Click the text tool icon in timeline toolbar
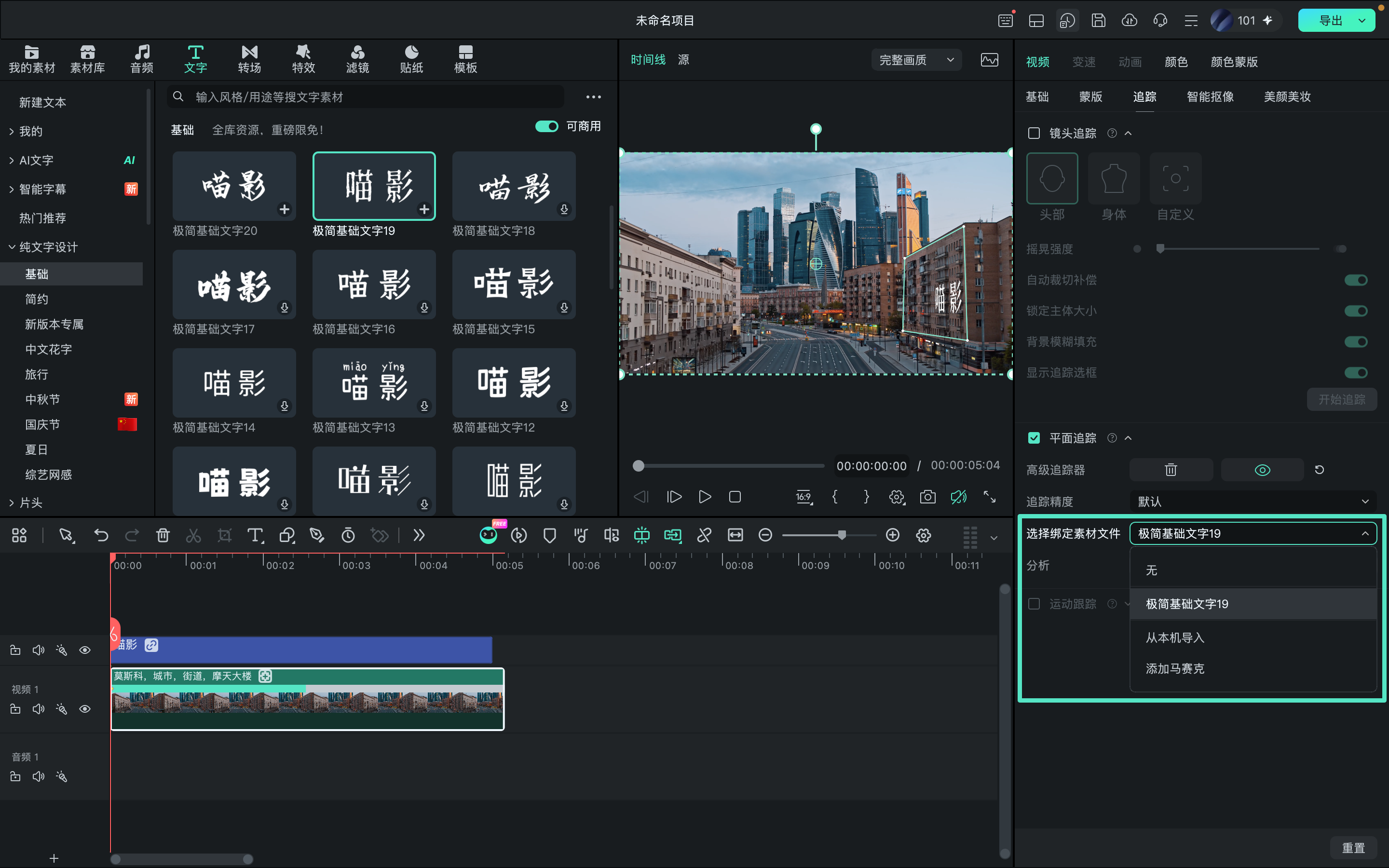Viewport: 1389px width, 868px height. click(x=256, y=535)
